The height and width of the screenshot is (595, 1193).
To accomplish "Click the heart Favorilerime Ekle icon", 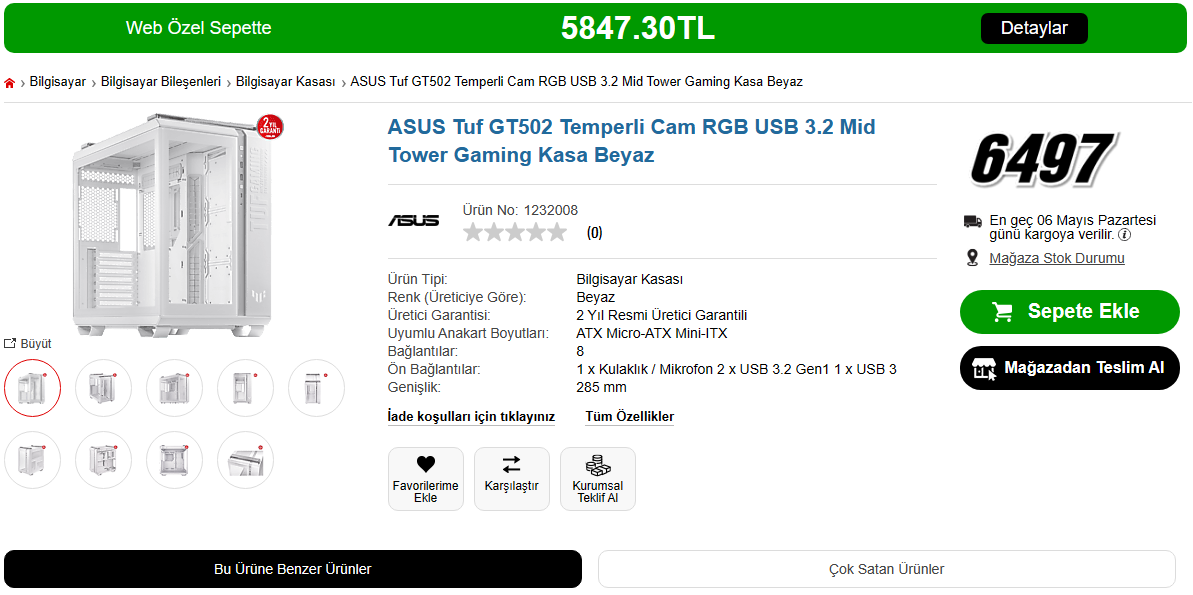I will tap(426, 464).
